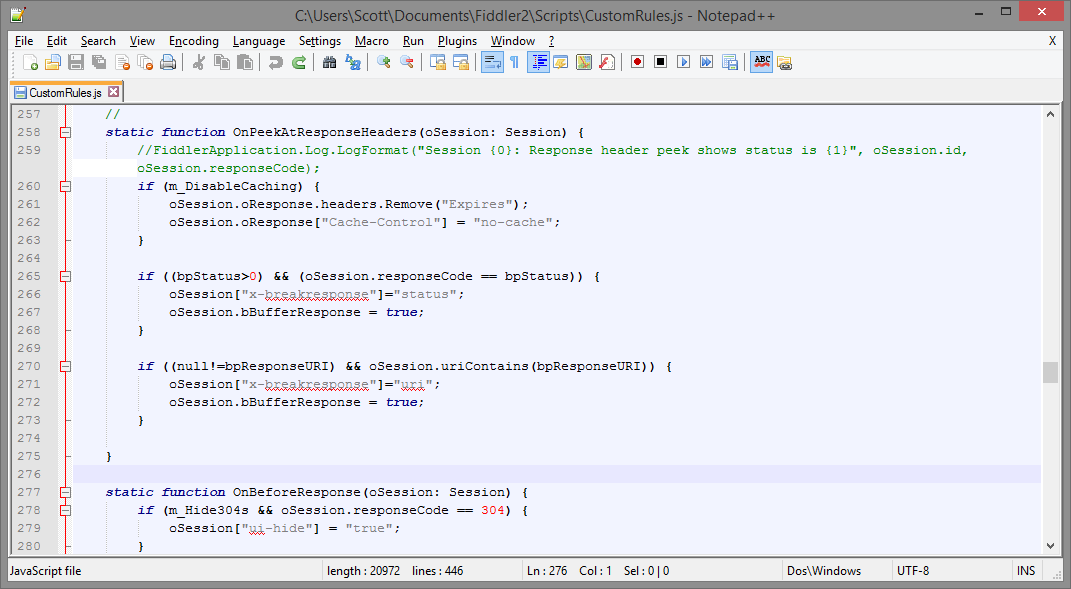1071x589 pixels.
Task: Open a file using the folder icon
Action: tap(53, 63)
